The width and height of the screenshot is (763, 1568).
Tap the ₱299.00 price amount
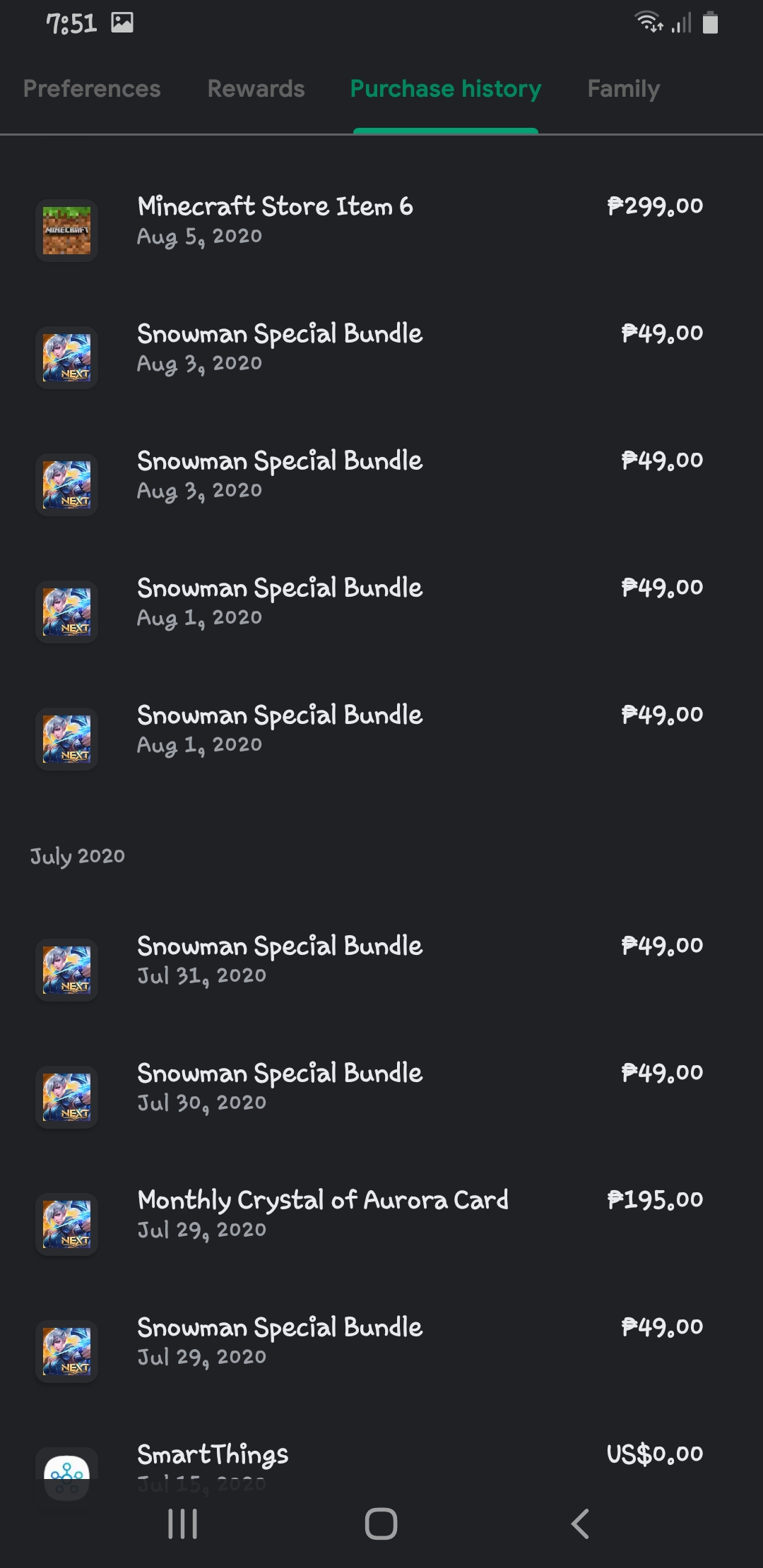(655, 206)
